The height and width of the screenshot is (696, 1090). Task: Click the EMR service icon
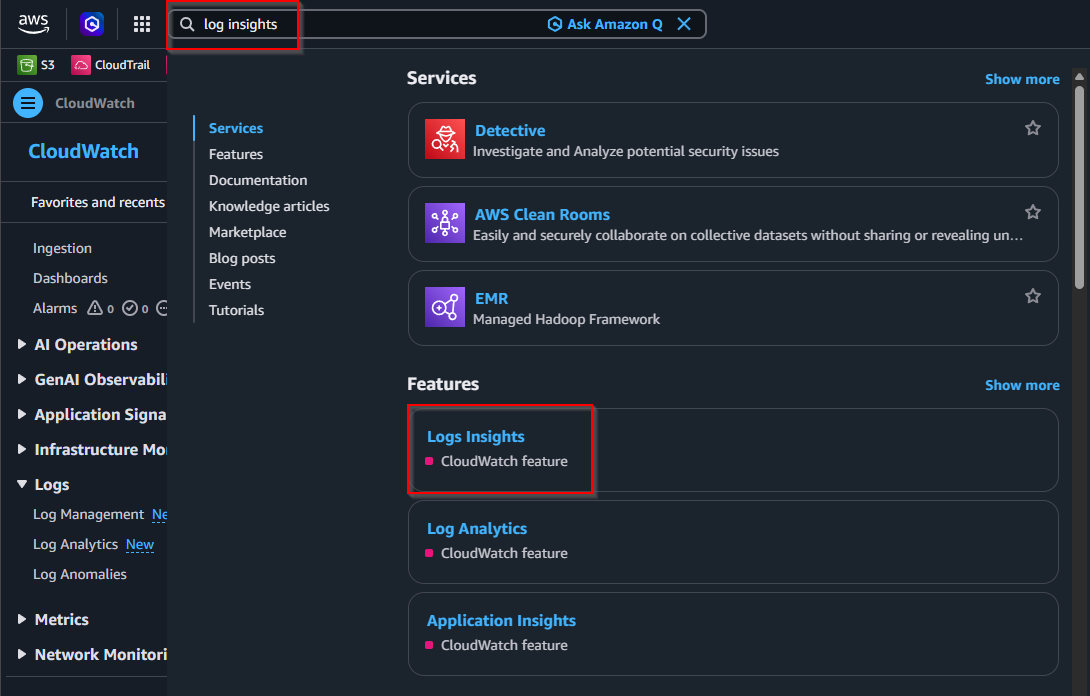(x=445, y=307)
